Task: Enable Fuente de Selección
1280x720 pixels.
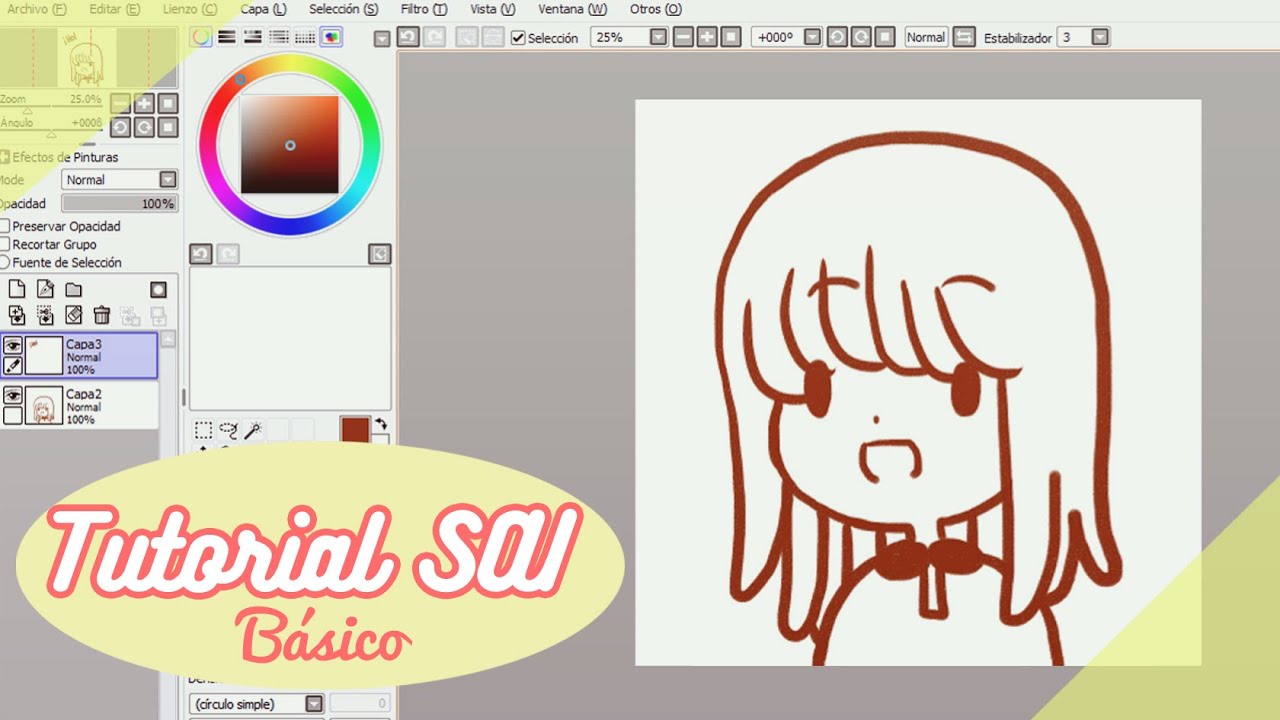Action: (x=6, y=262)
